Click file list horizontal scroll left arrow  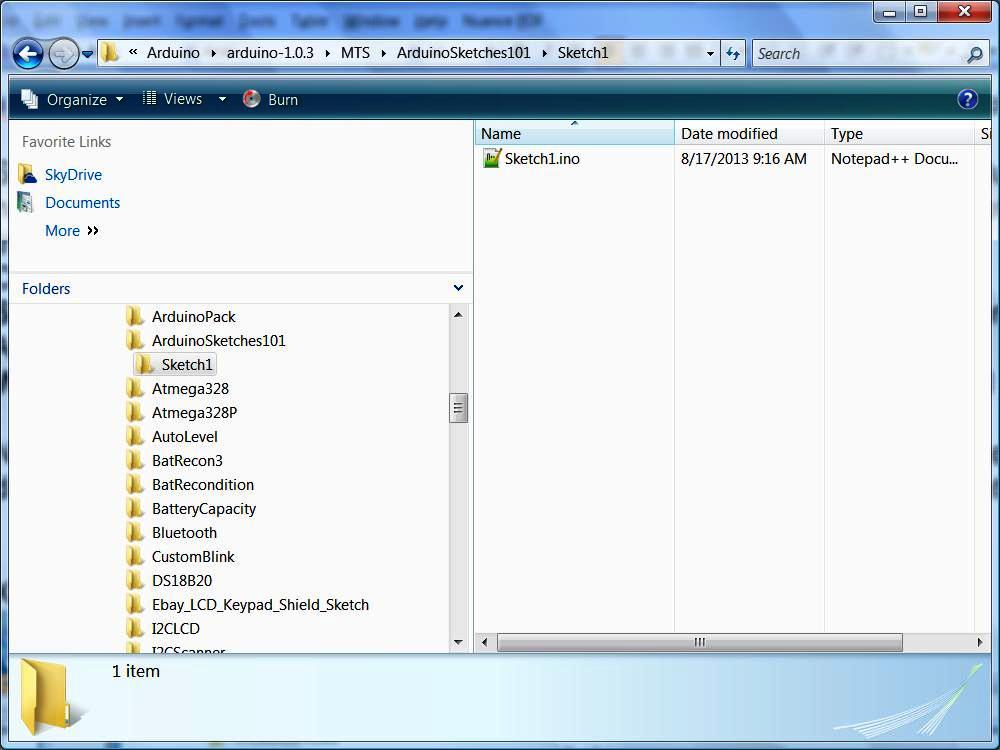click(485, 642)
